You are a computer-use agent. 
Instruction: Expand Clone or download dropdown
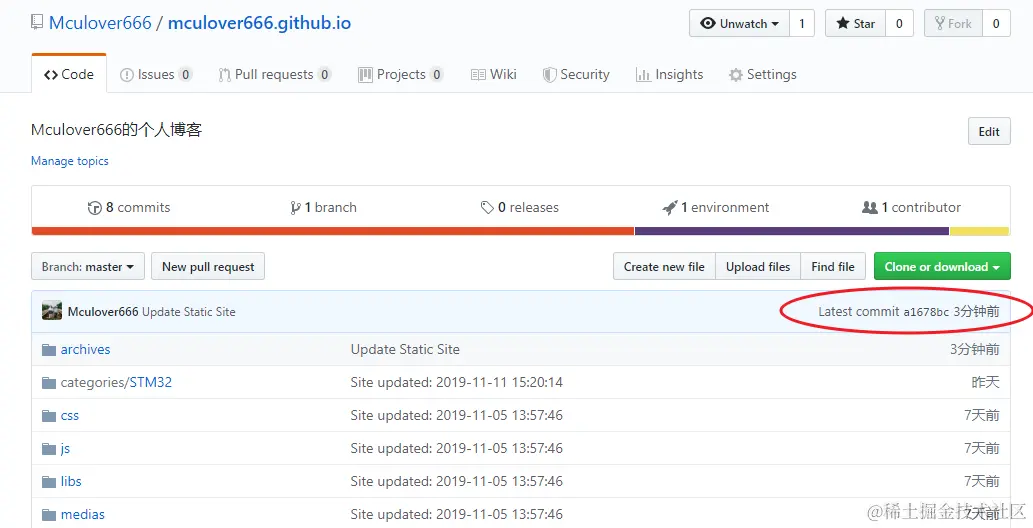[942, 266]
